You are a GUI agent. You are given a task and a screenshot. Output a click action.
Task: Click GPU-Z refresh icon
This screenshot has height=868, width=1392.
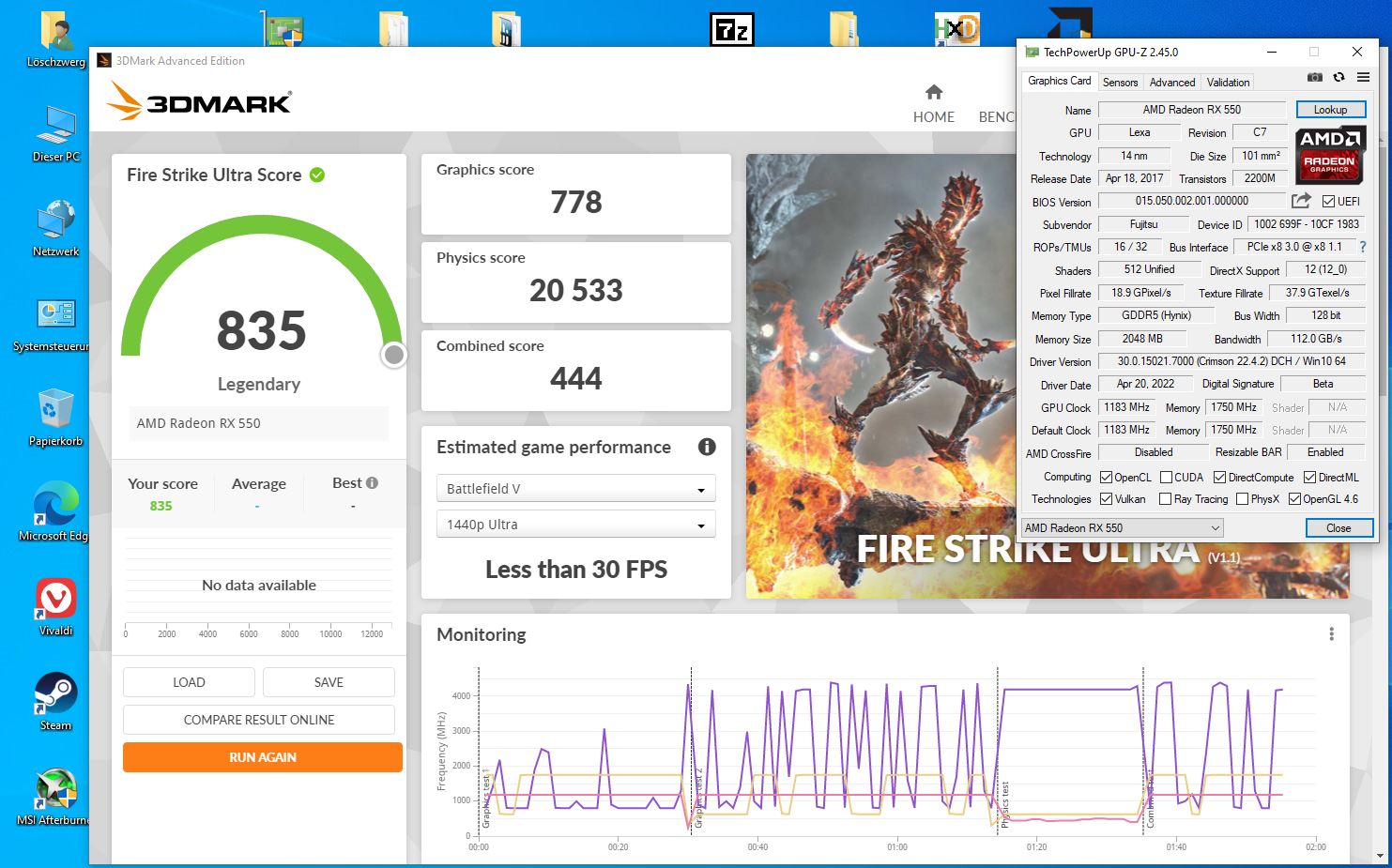click(x=1338, y=77)
